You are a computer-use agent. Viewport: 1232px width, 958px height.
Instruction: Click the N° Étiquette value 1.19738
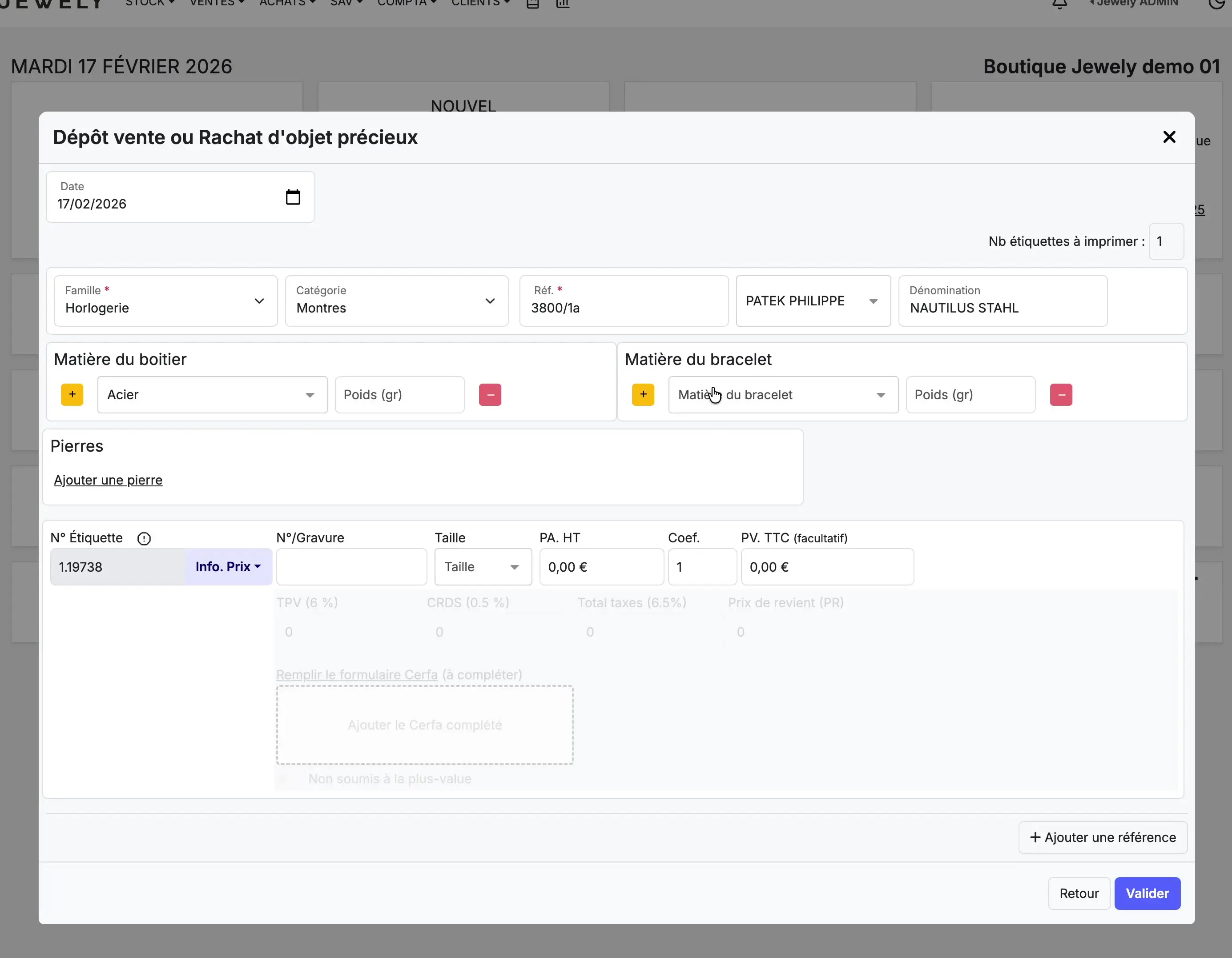(x=118, y=567)
